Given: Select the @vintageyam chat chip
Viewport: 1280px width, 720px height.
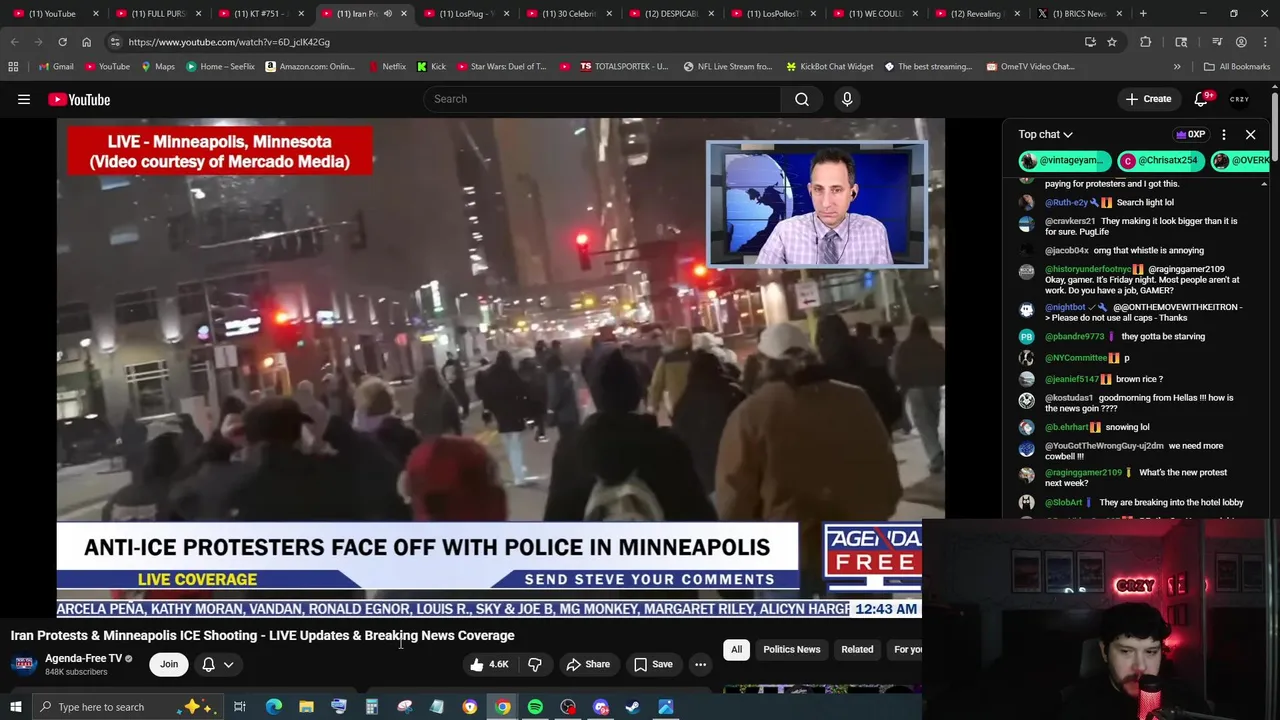Looking at the screenshot, I should tap(1064, 160).
